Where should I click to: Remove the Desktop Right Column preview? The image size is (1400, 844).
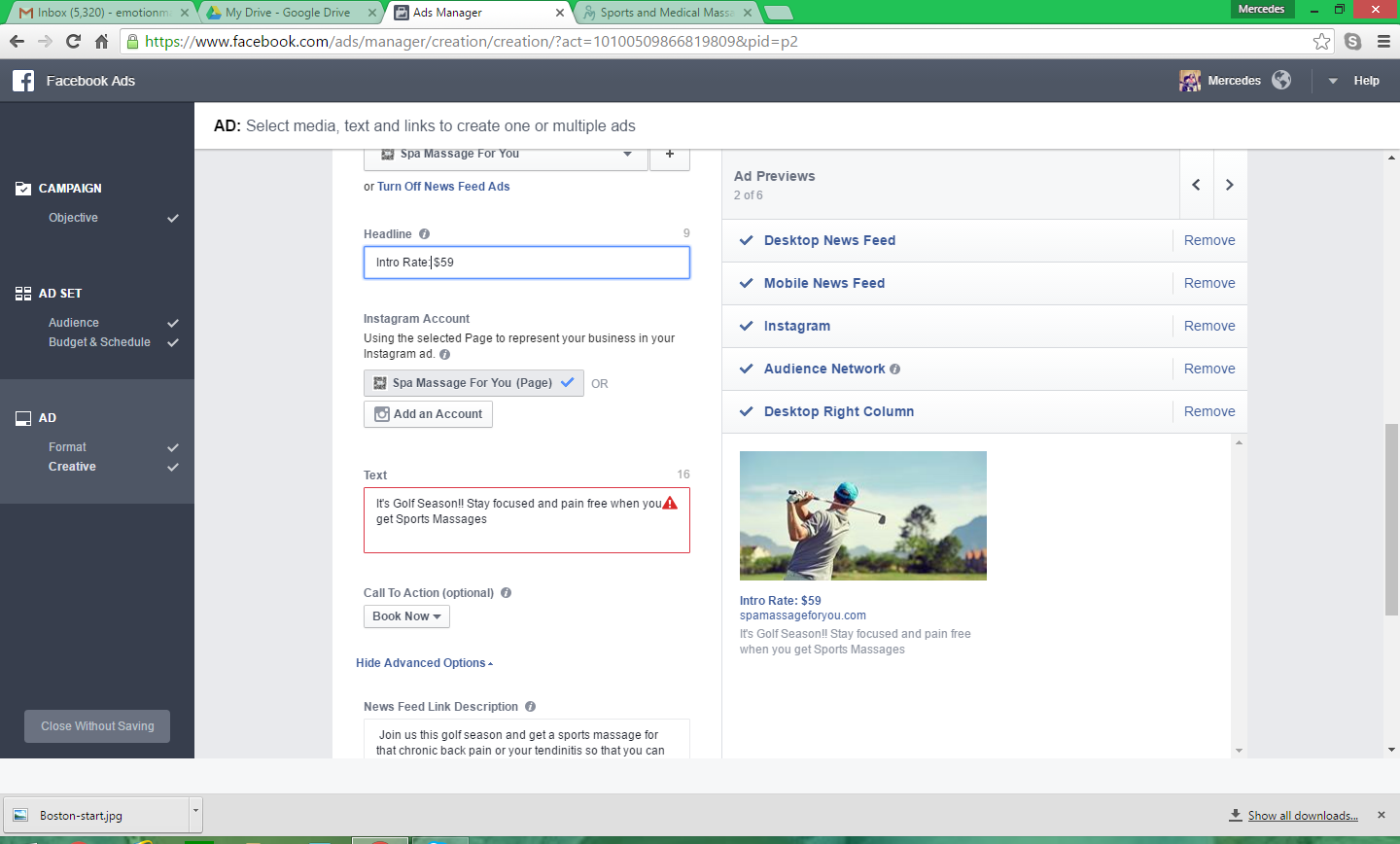coord(1209,411)
